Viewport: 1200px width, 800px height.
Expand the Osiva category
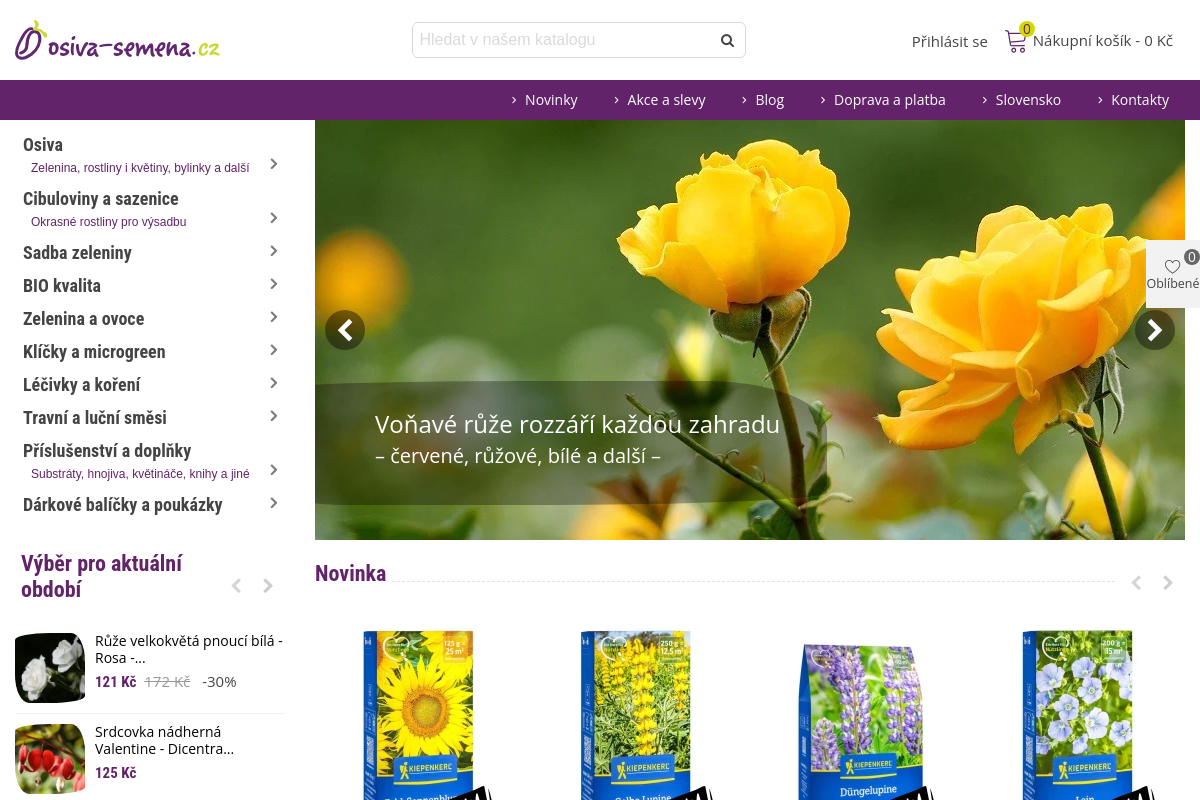273,164
